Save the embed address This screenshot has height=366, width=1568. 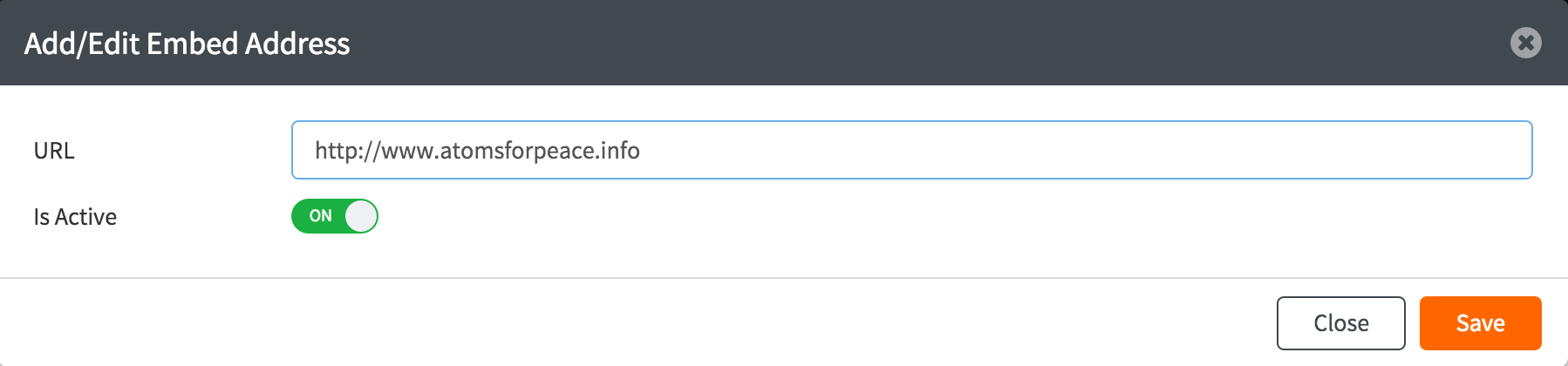click(x=1480, y=323)
